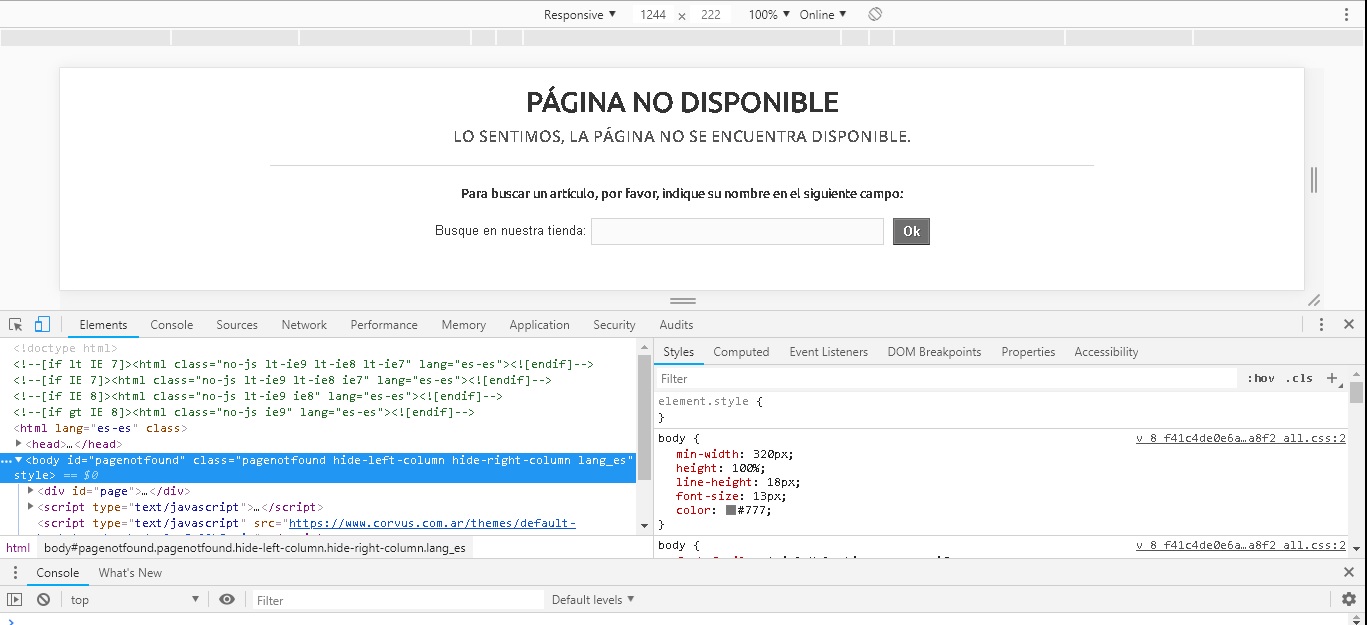The height and width of the screenshot is (625, 1367).
Task: Expand the head element node
Action: coord(19,444)
